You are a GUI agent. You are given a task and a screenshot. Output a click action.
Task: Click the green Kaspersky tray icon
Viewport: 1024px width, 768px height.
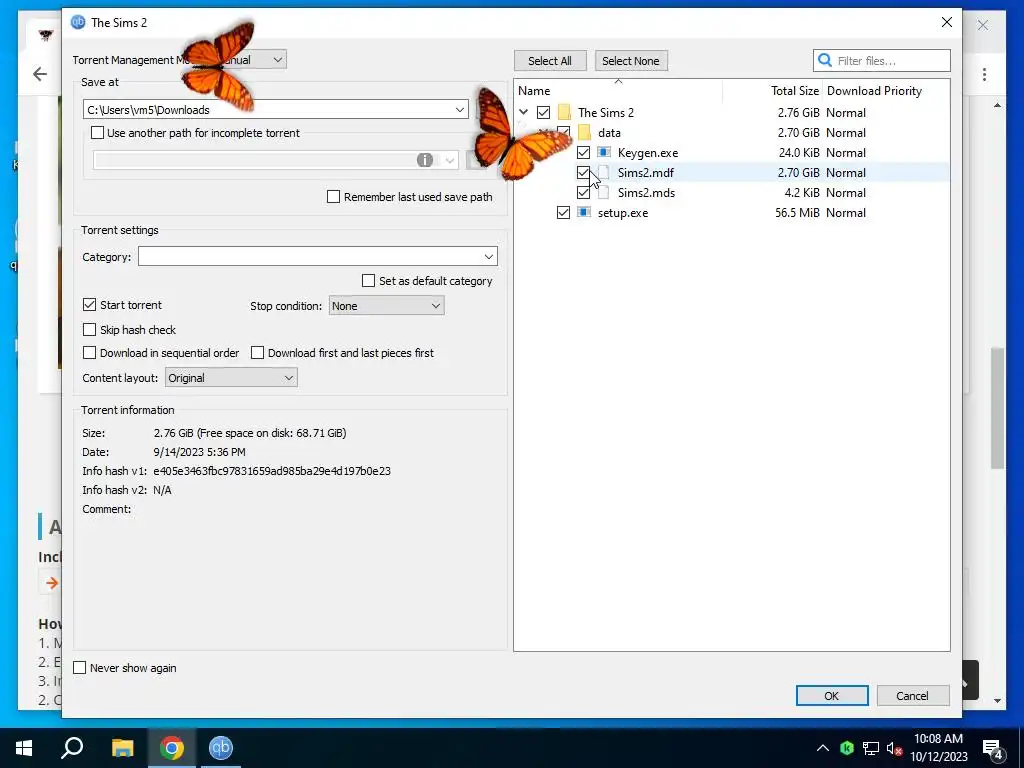click(x=847, y=748)
